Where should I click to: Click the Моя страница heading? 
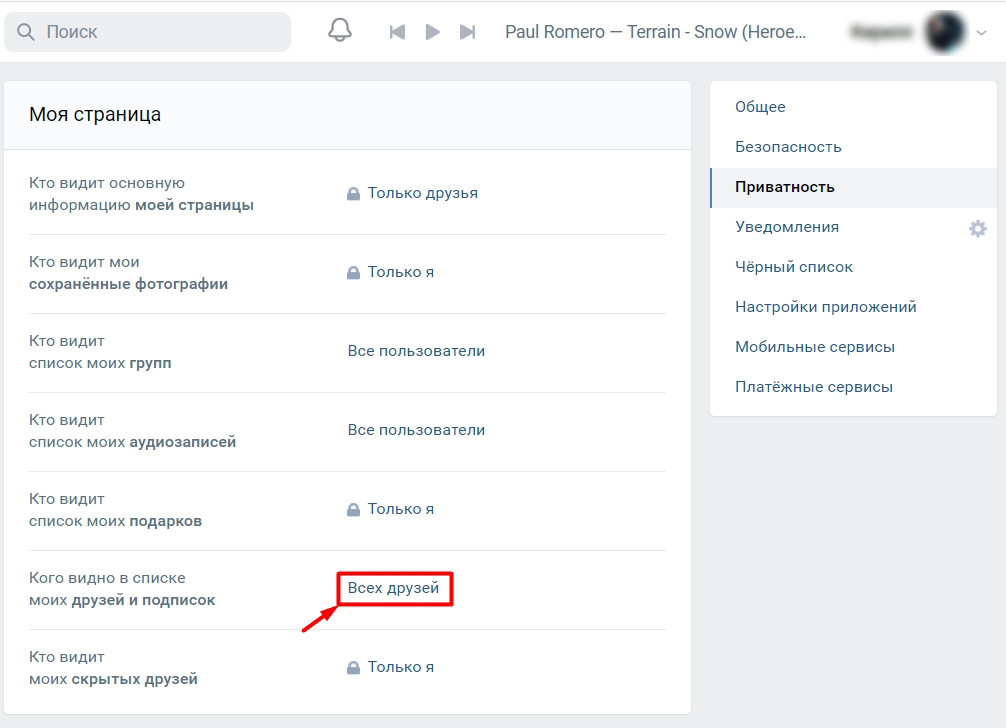[95, 114]
